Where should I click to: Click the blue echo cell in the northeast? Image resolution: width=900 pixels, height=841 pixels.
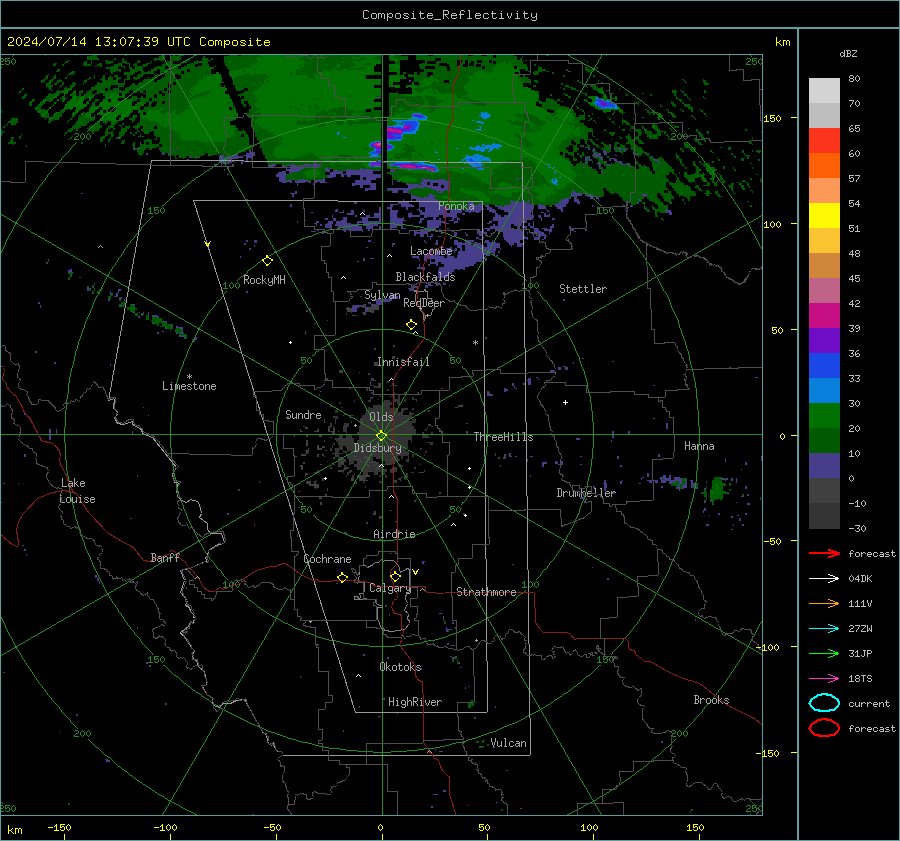pyautogui.click(x=605, y=104)
